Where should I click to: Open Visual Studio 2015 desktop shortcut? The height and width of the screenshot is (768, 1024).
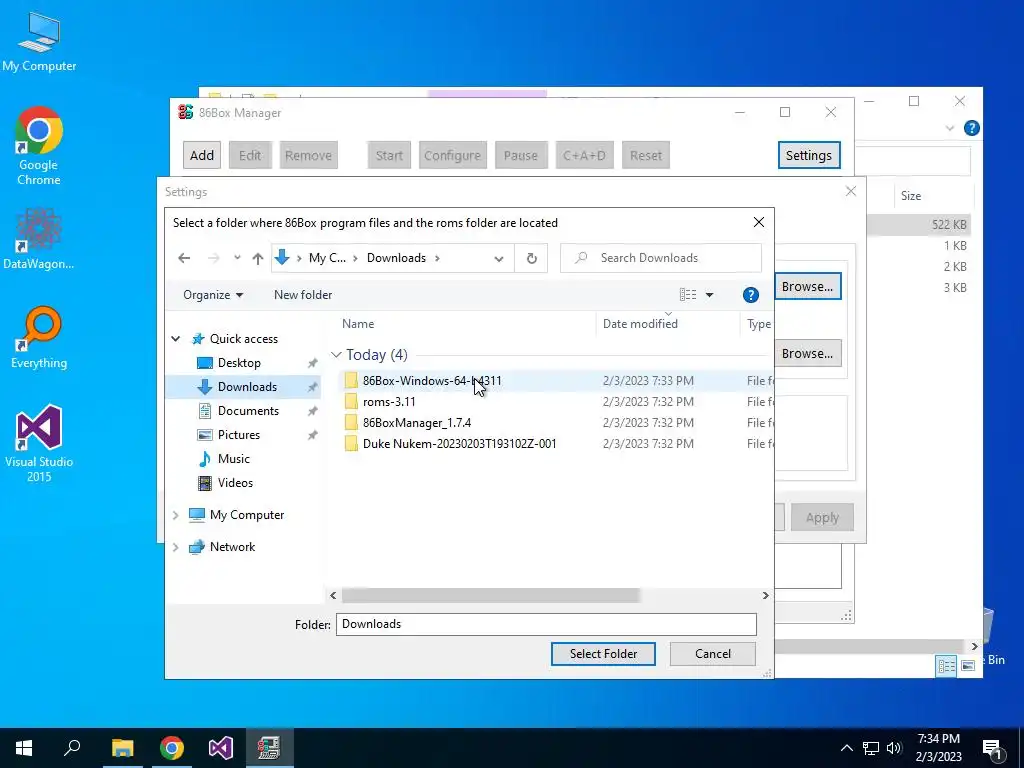39,444
